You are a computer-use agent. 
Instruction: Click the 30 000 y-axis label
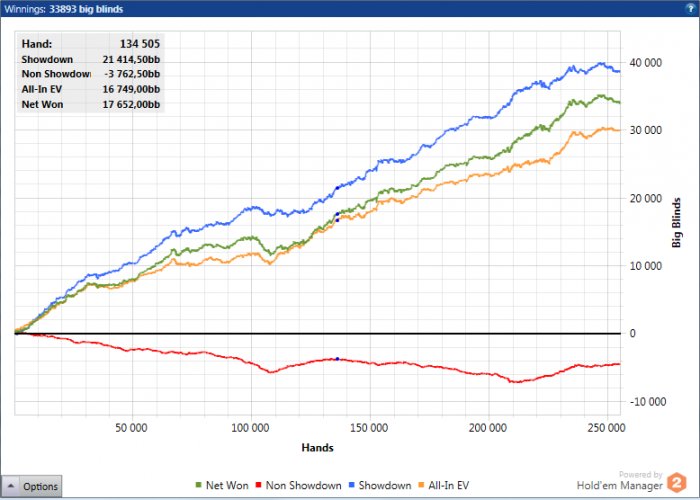(x=646, y=130)
